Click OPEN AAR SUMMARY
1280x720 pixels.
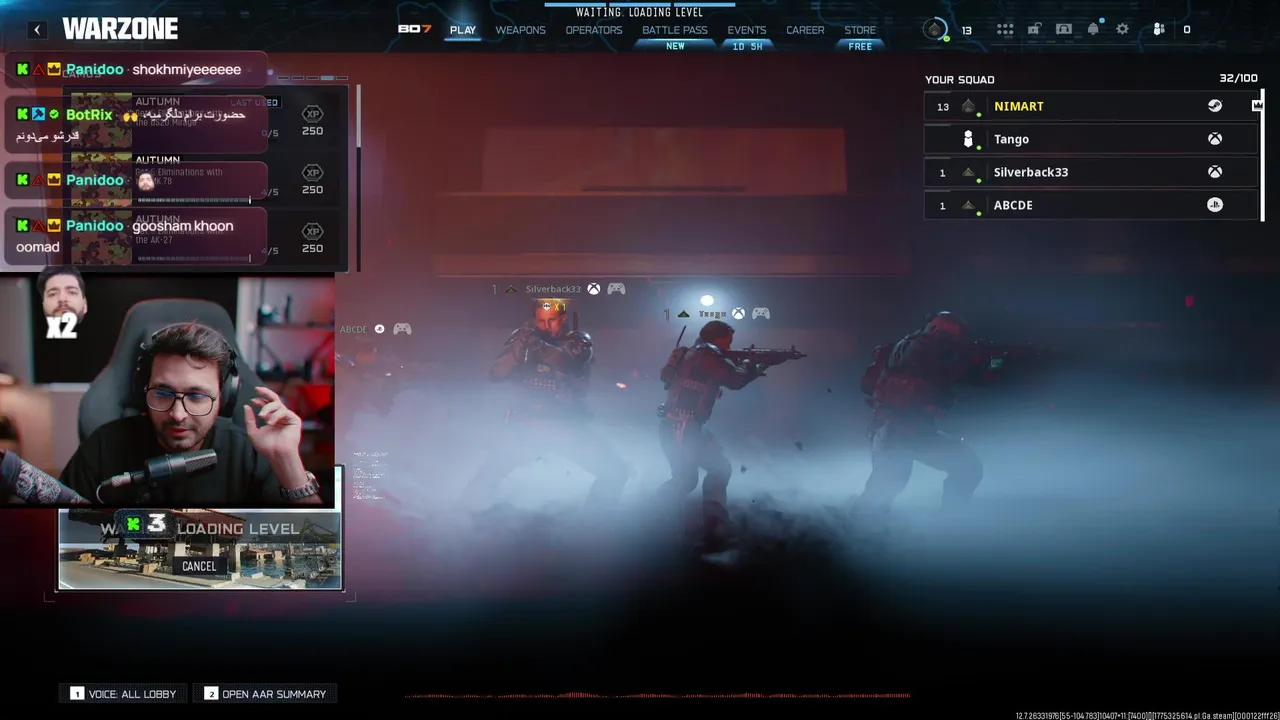tap(265, 693)
